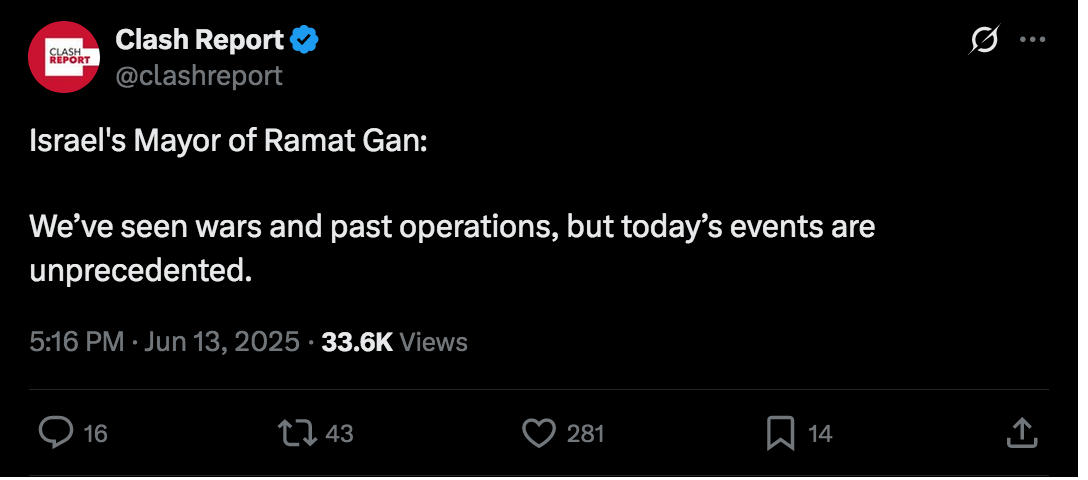Screen dimensions: 1088x480
Task: Click the 33.6K Views counter
Action: pos(394,342)
